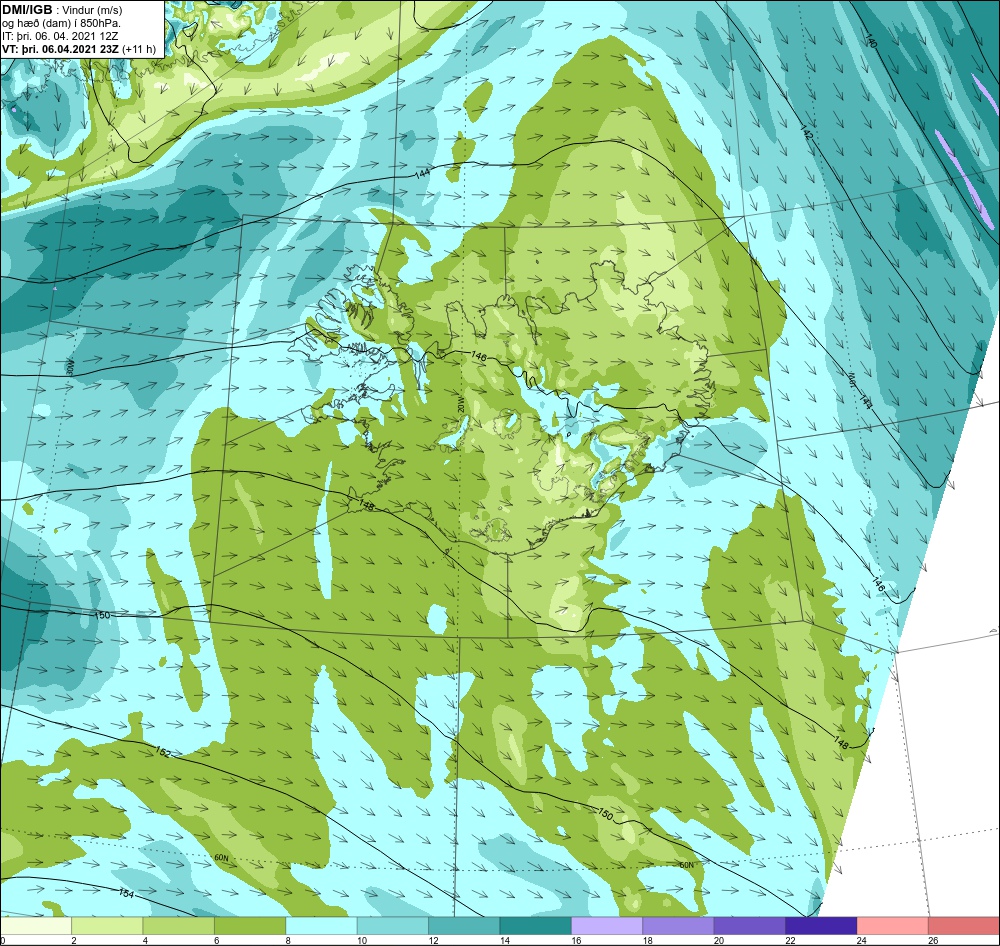Click the 'DMI/IGB' title text
Image resolution: width=1000 pixels, height=946 pixels.
[27, 10]
